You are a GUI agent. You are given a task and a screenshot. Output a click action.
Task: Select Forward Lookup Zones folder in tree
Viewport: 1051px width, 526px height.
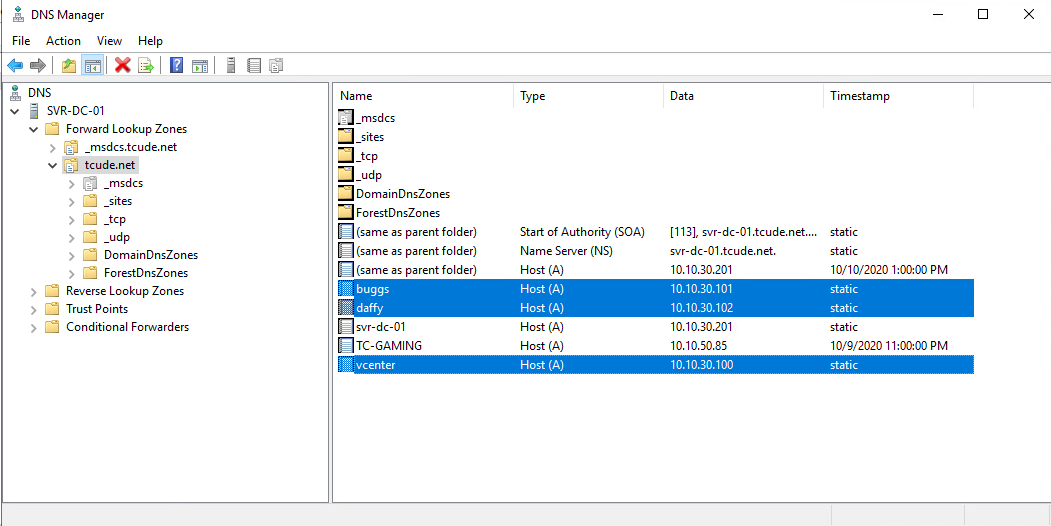pyautogui.click(x=126, y=129)
